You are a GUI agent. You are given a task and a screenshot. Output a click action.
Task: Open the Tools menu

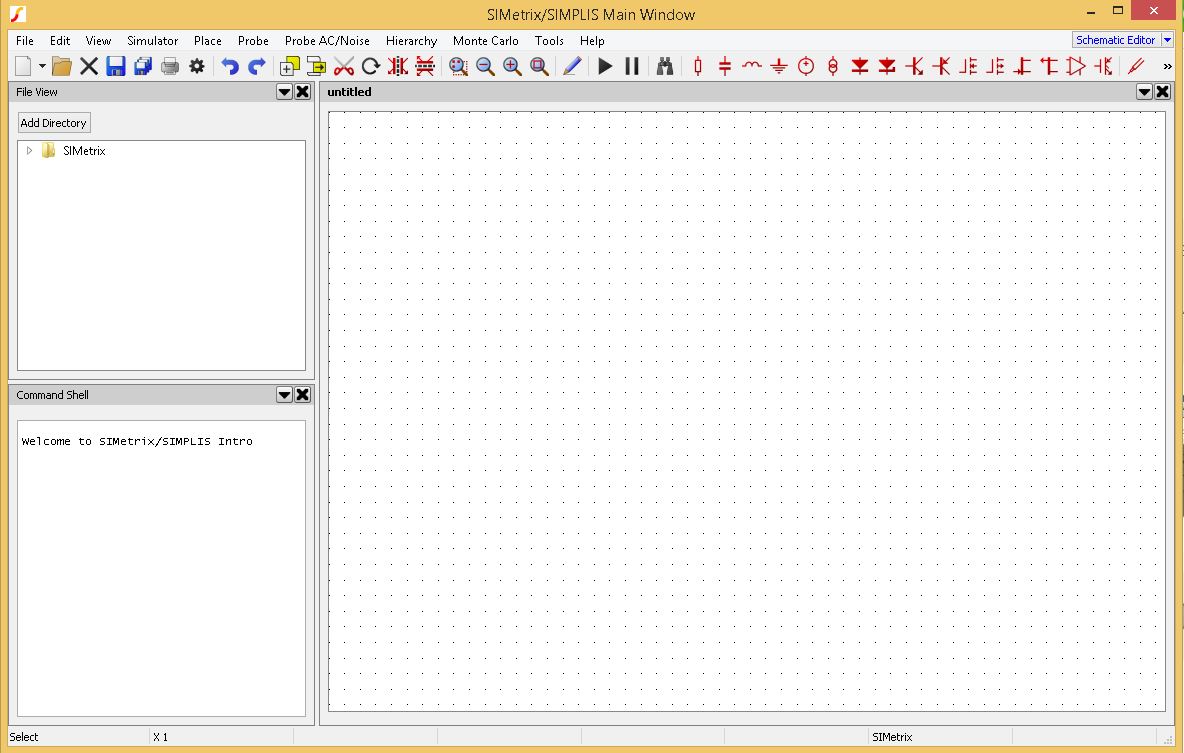tap(549, 41)
